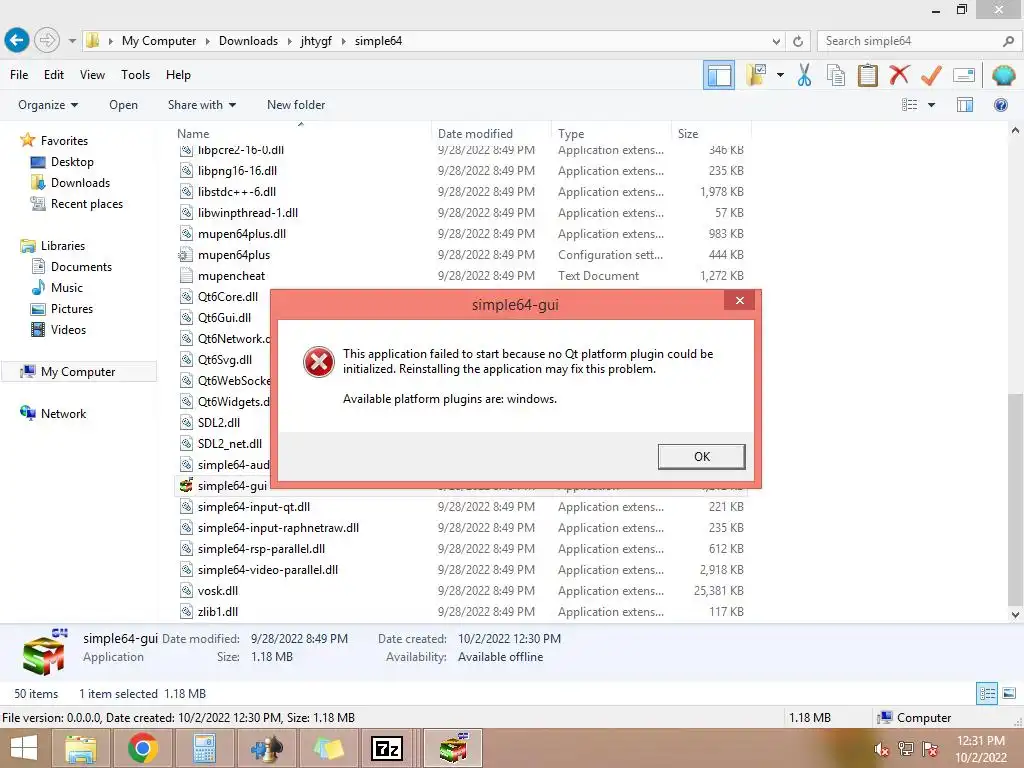Sort by the Name column header
The image size is (1024, 768).
pos(193,134)
